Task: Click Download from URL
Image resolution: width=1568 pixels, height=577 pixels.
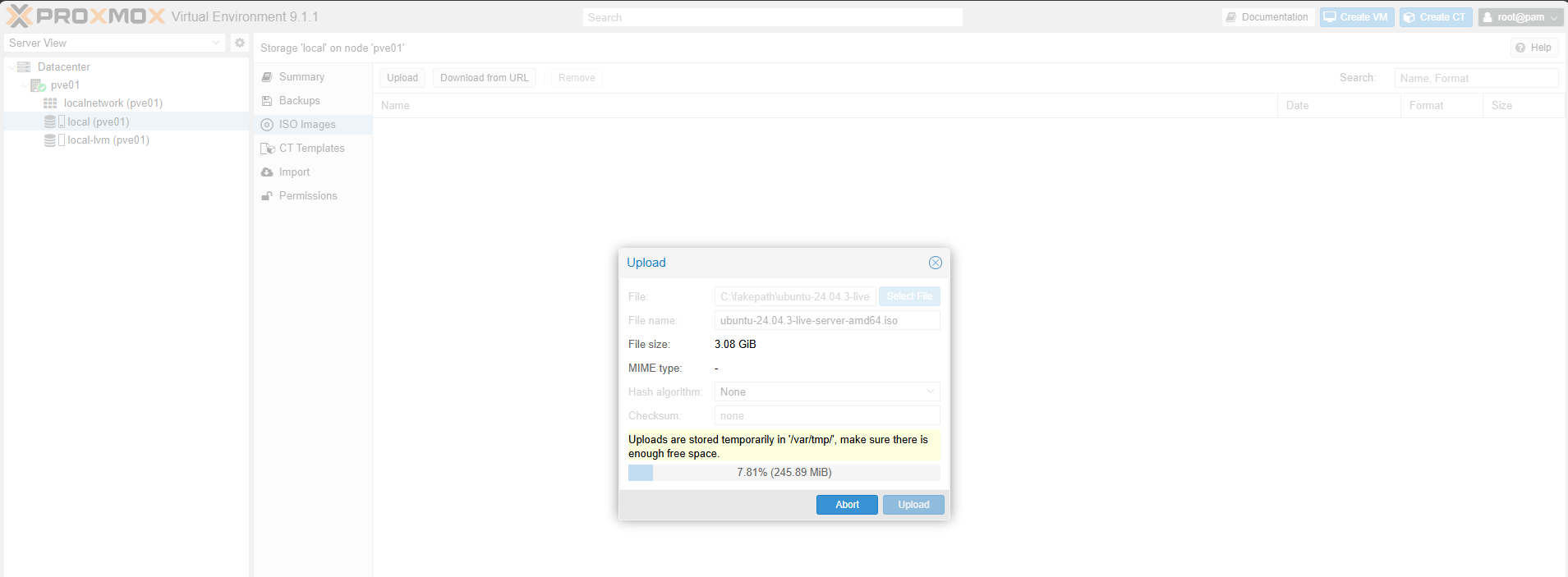Action: 485,78
